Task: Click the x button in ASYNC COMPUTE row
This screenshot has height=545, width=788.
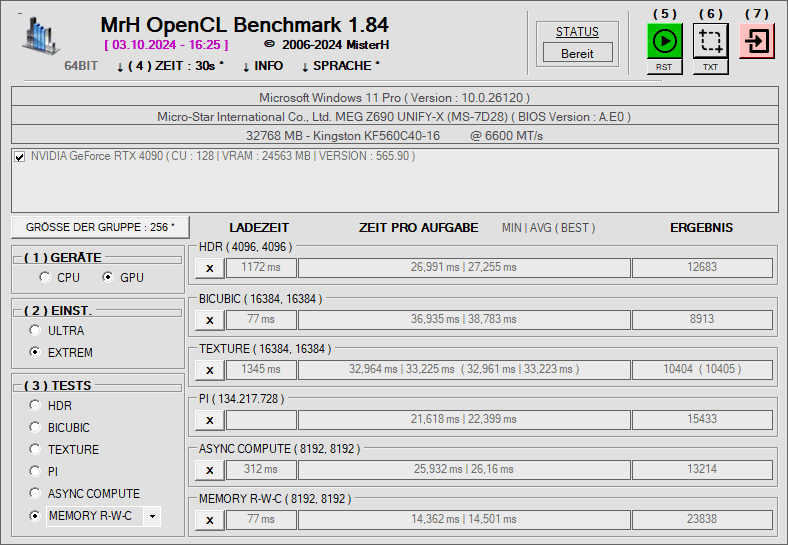Action: tap(210, 471)
